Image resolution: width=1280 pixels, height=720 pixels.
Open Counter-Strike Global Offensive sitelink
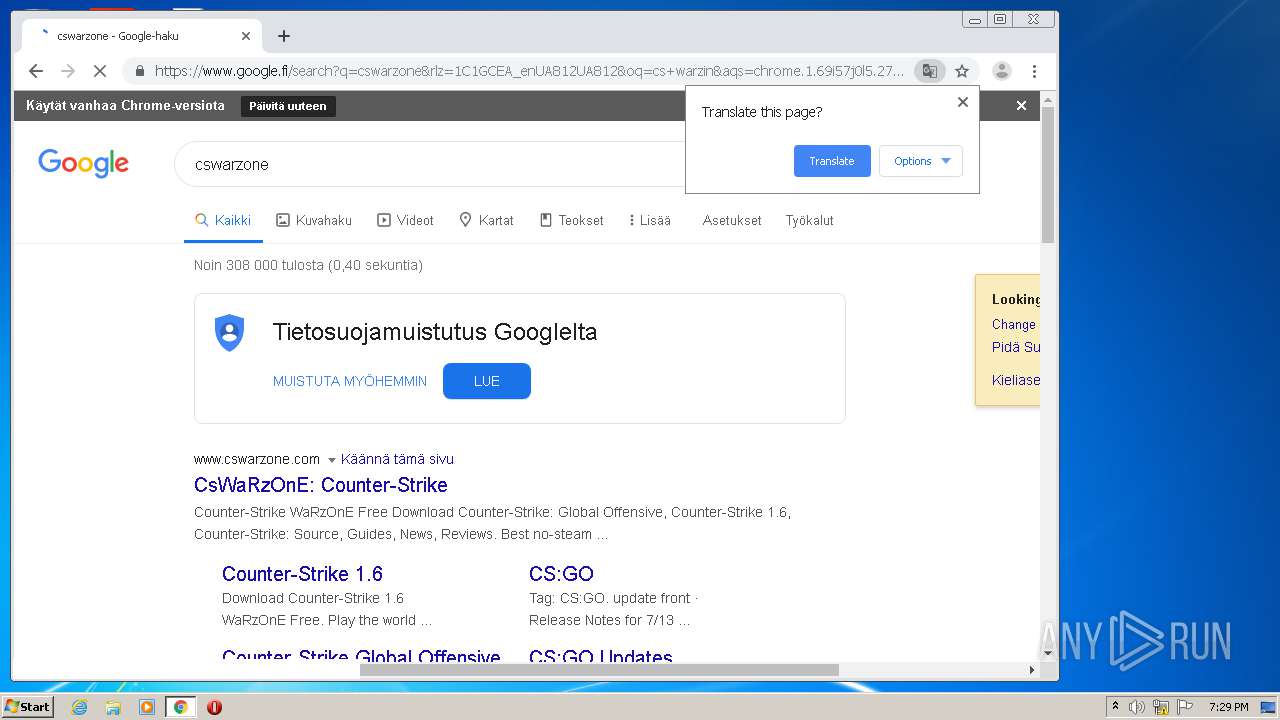click(x=361, y=656)
